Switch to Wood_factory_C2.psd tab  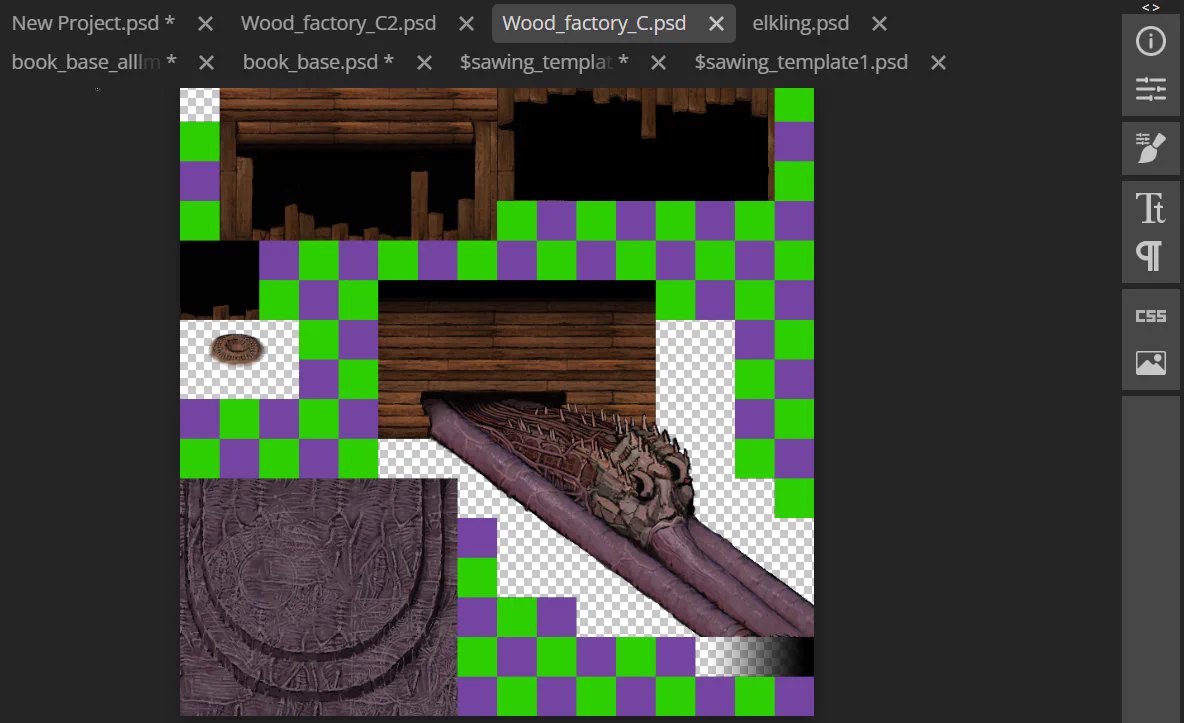pyautogui.click(x=338, y=23)
